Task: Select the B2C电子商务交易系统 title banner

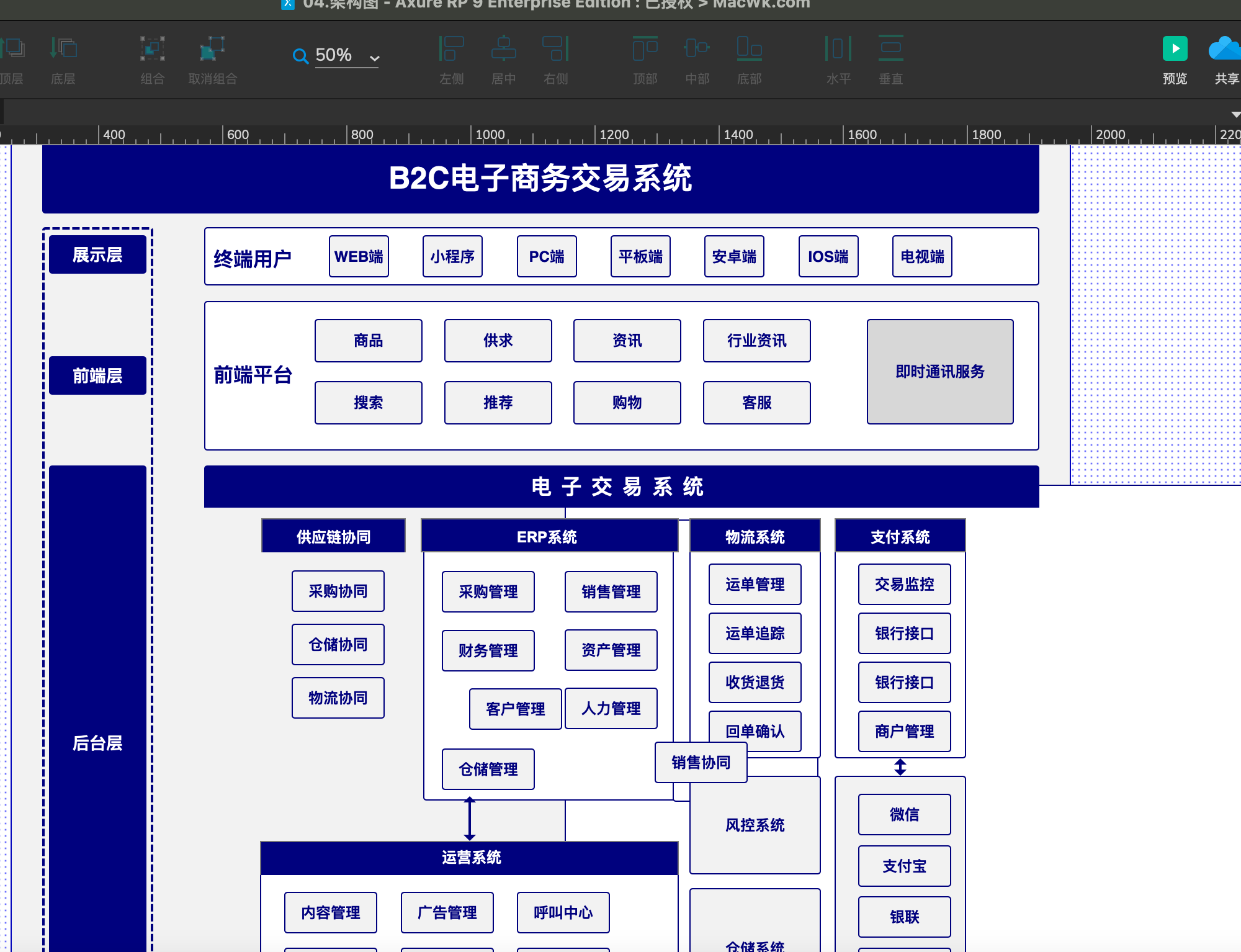Action: pos(540,179)
